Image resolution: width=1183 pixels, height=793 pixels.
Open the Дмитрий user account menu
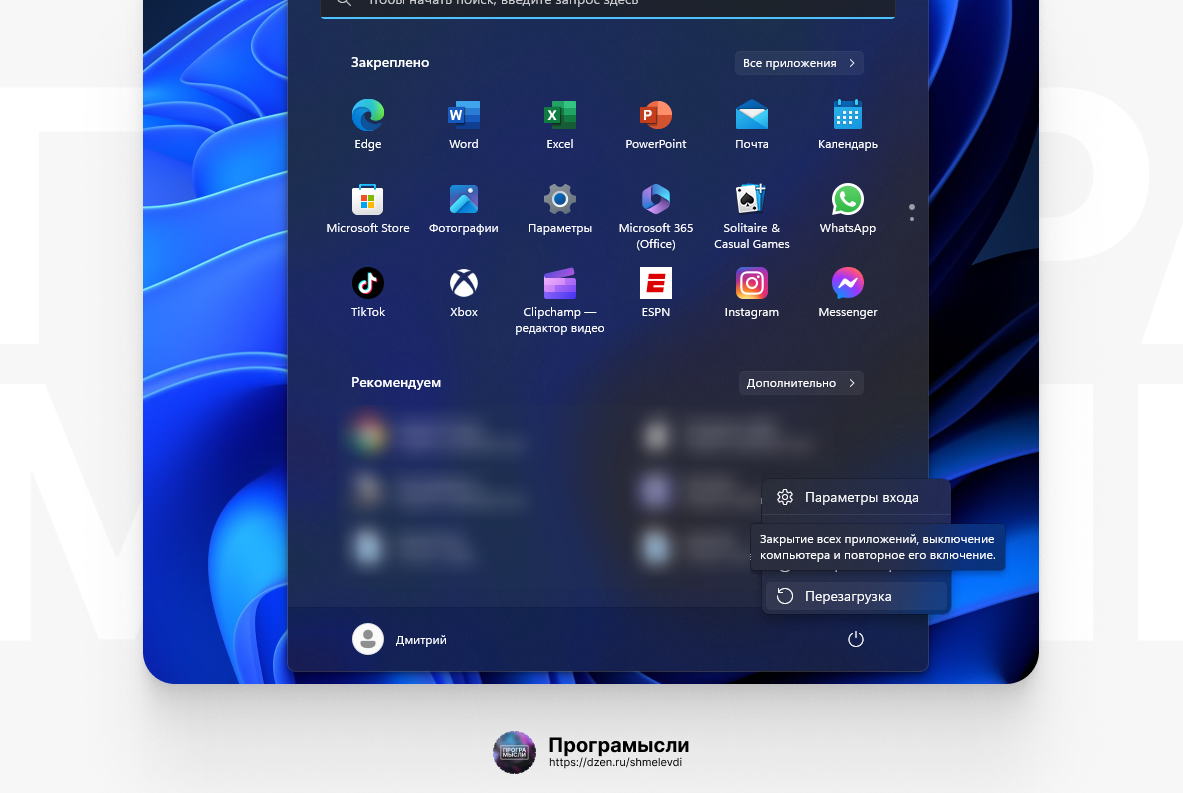point(400,640)
